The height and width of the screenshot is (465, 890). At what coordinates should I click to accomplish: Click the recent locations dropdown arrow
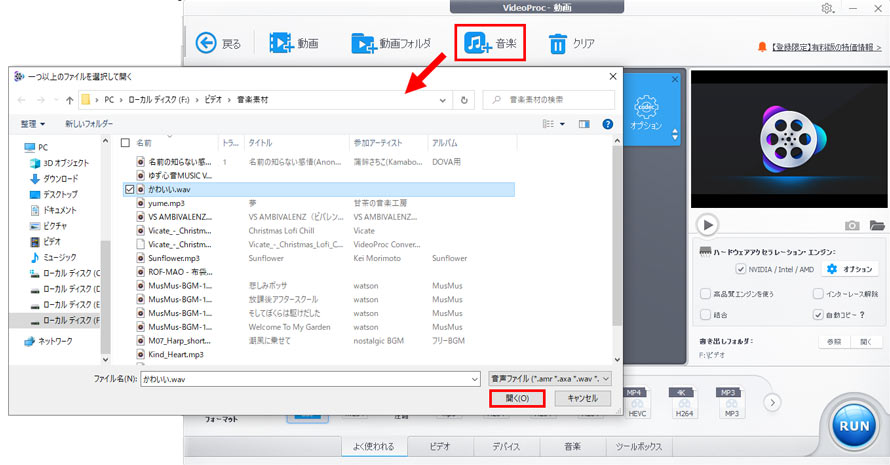56,100
